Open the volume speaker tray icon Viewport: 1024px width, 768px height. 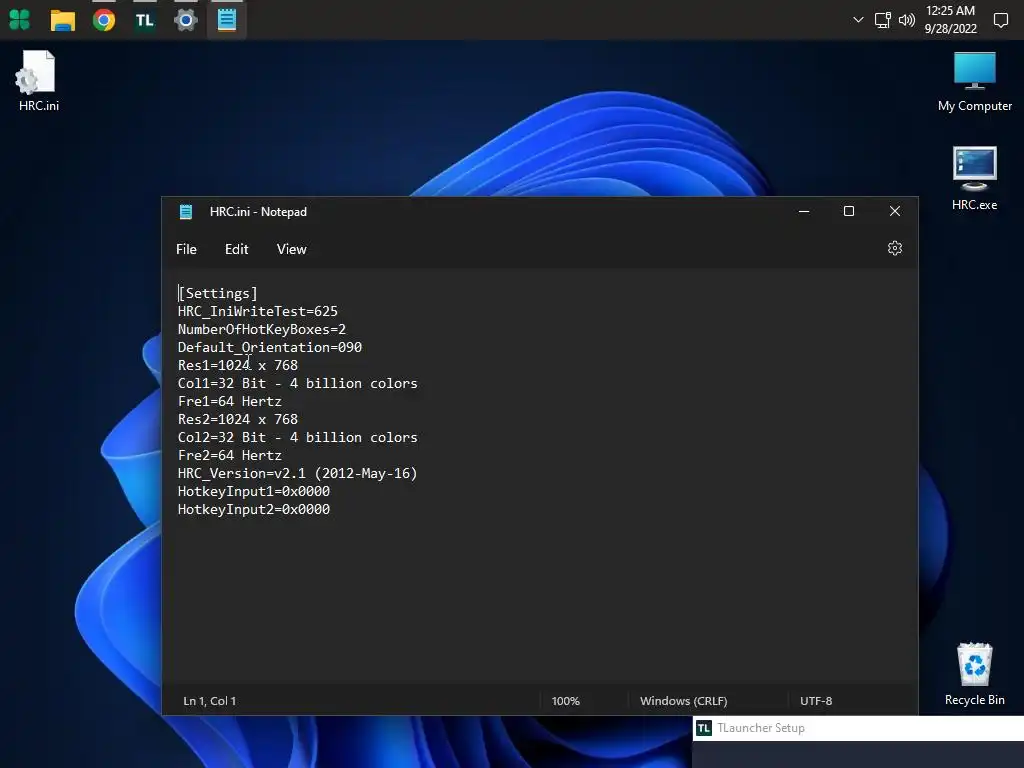(x=906, y=20)
